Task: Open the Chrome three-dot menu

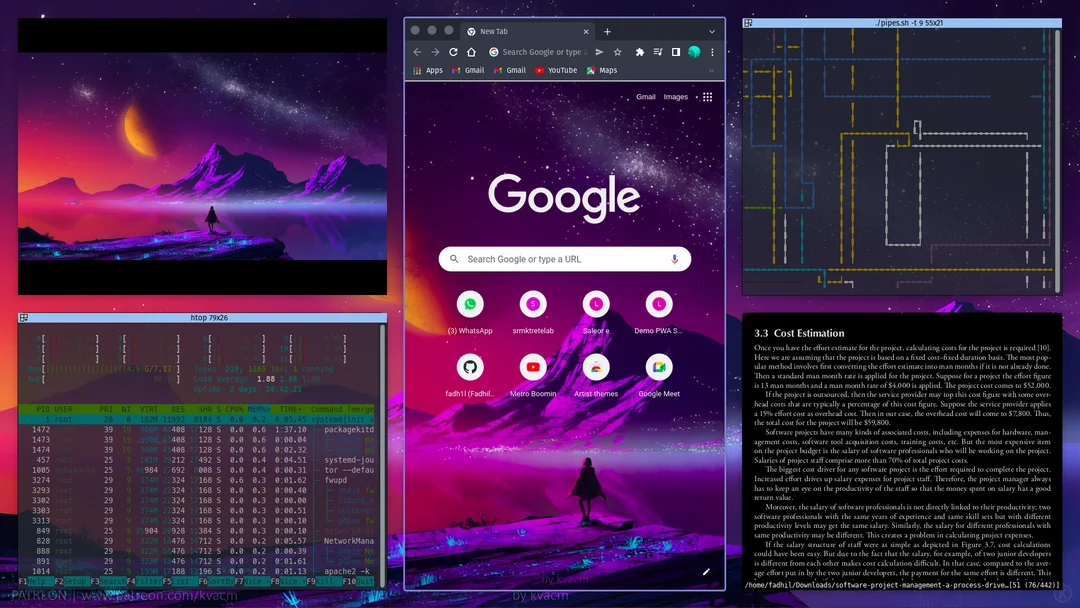Action: click(712, 51)
